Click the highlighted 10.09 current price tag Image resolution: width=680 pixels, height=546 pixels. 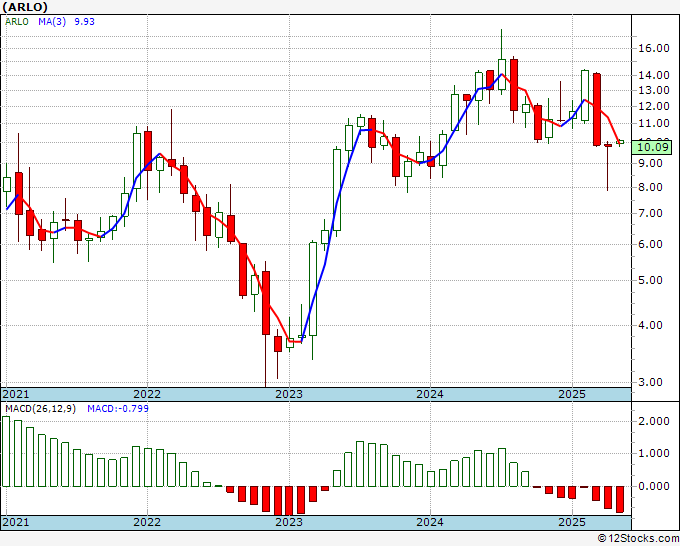point(654,147)
